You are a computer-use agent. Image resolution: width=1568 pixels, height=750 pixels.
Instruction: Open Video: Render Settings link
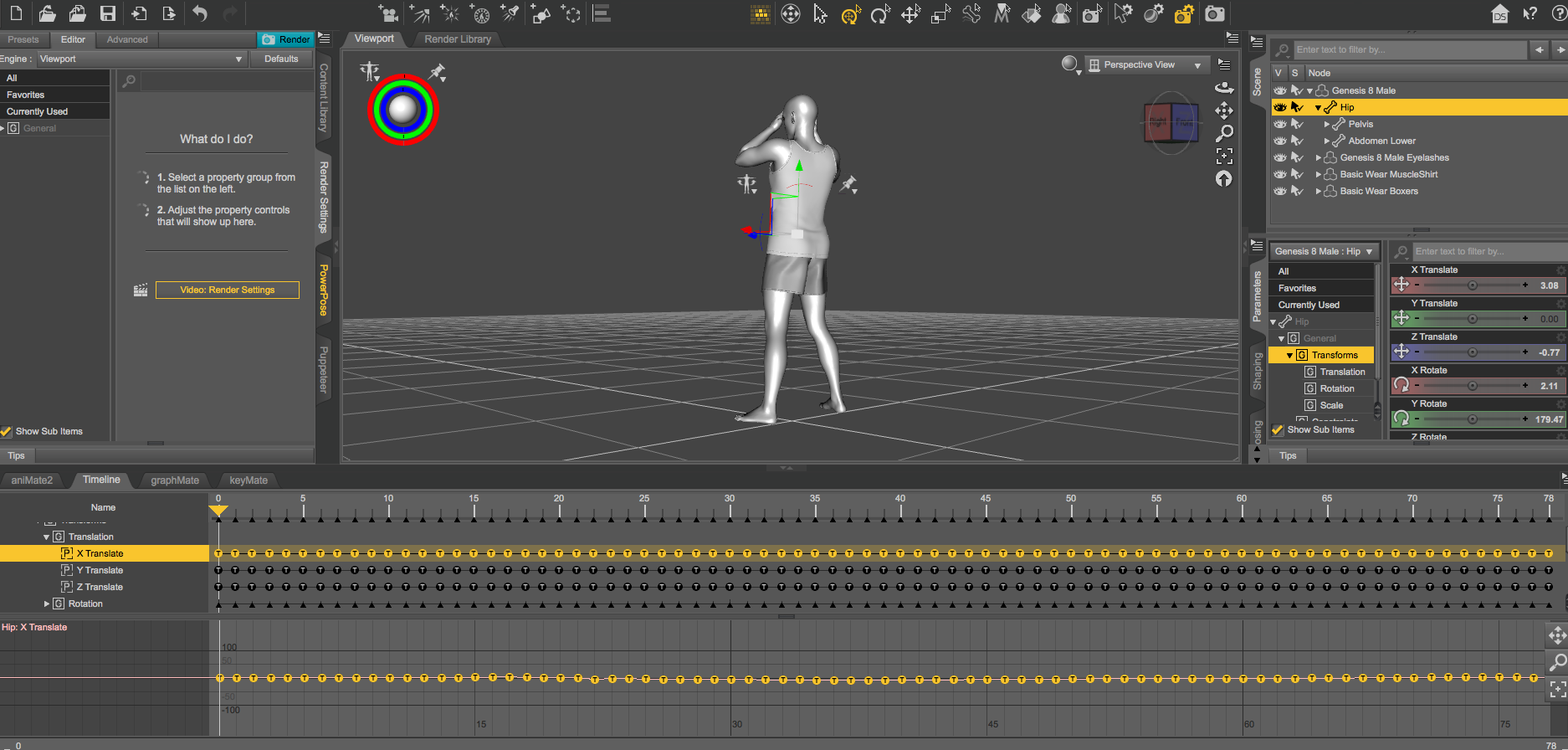228,290
